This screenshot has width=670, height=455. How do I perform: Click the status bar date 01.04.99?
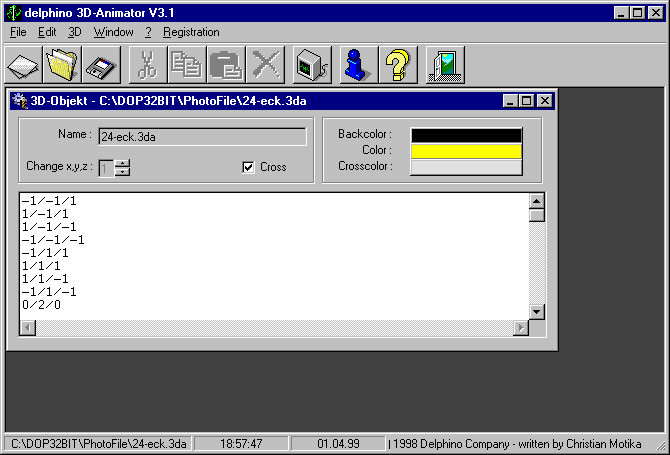tap(338, 444)
